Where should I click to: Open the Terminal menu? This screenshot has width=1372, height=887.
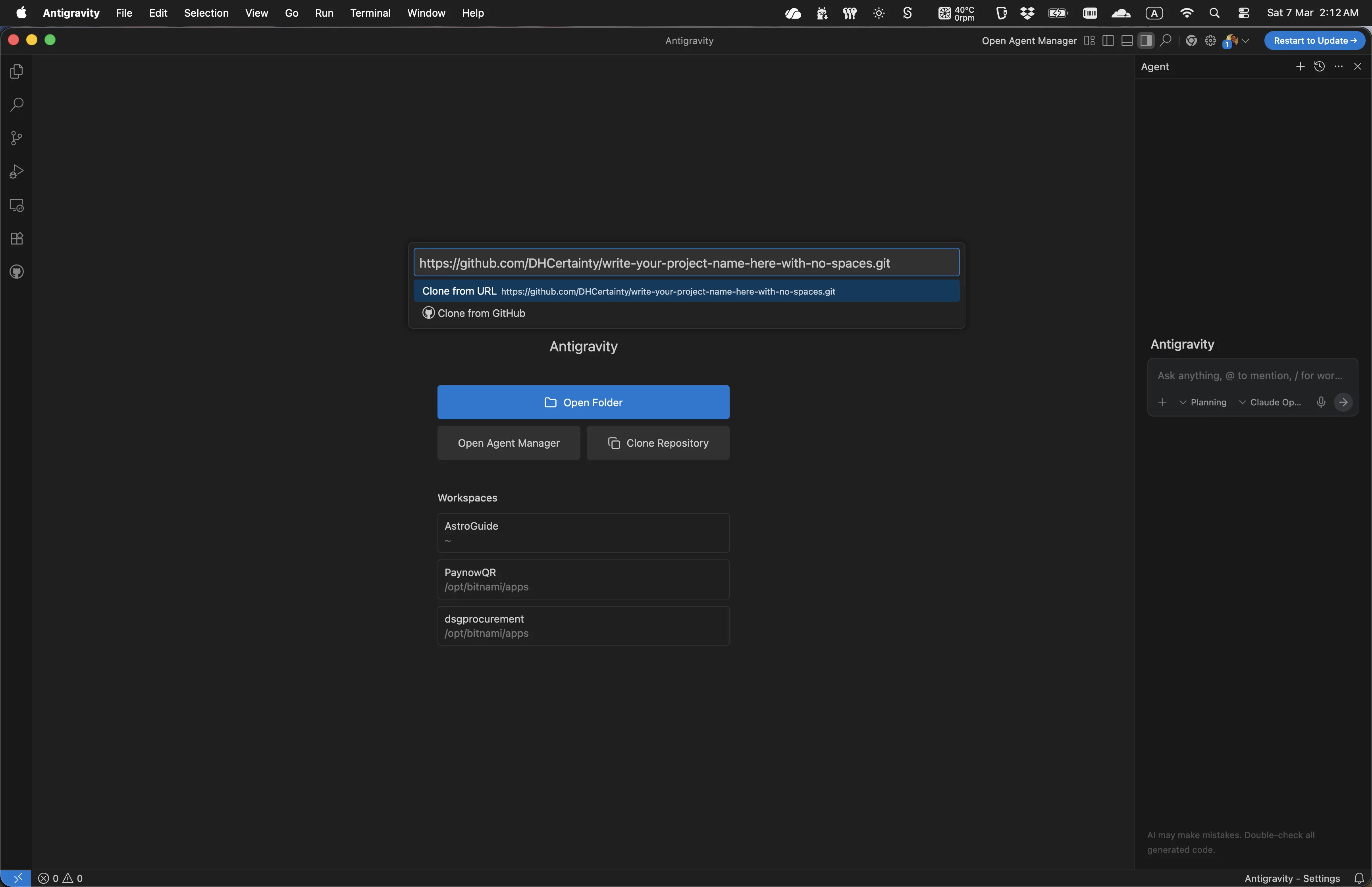coord(370,13)
